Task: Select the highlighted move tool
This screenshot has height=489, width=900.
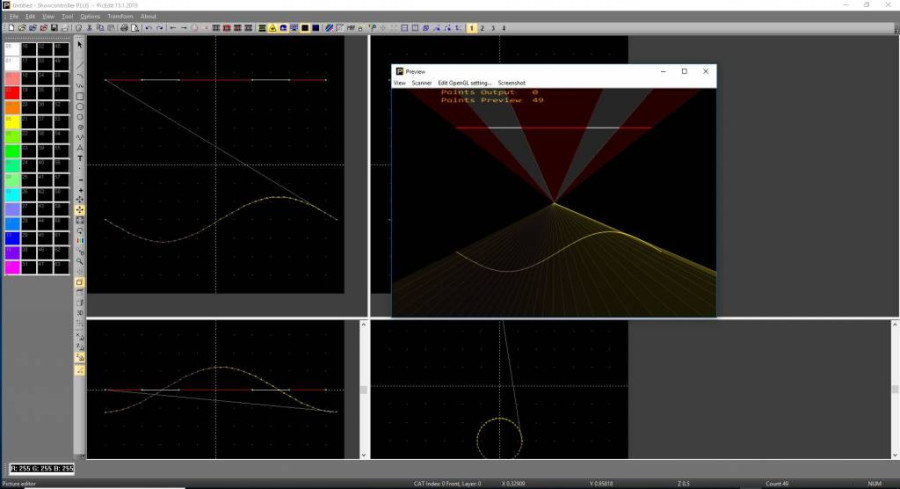Action: [x=80, y=210]
